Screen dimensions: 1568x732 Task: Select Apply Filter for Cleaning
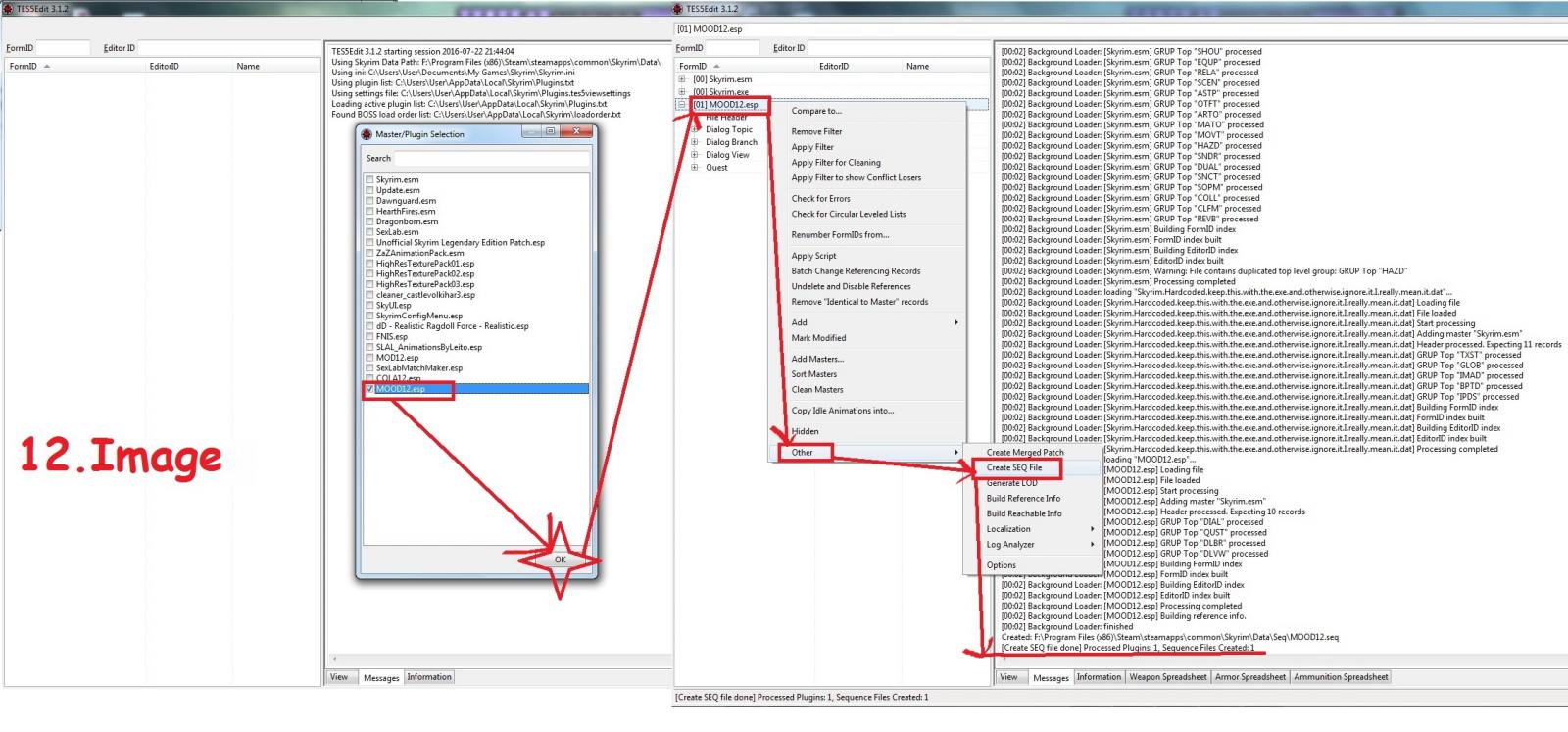click(836, 163)
